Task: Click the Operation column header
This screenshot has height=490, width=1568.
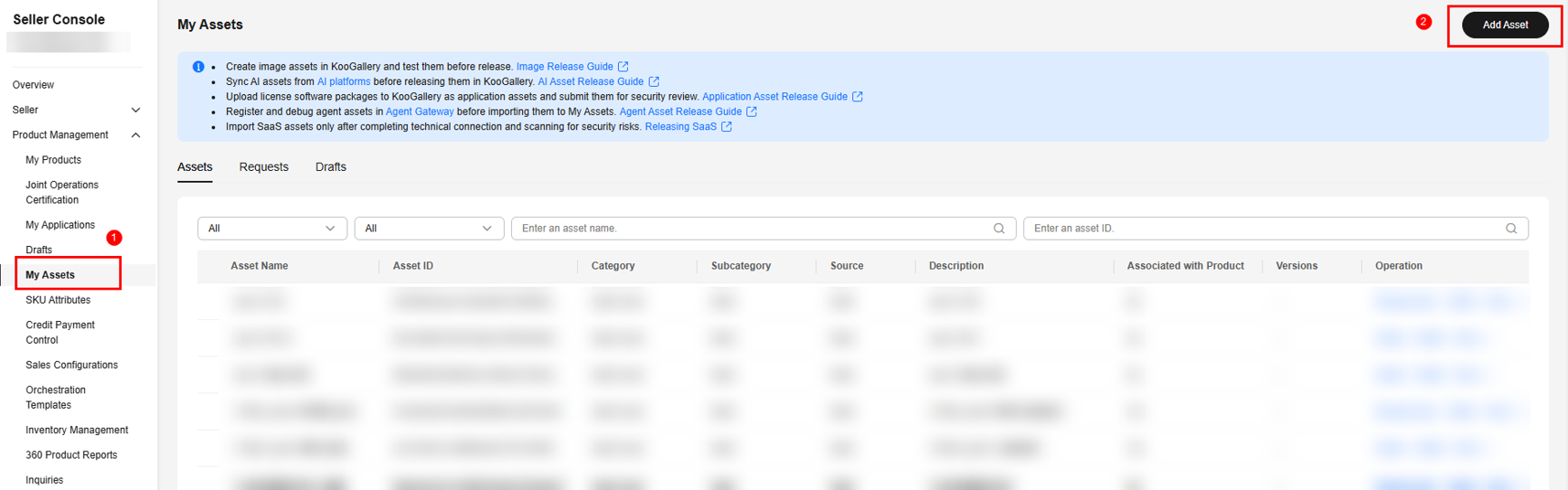Action: 1399,266
